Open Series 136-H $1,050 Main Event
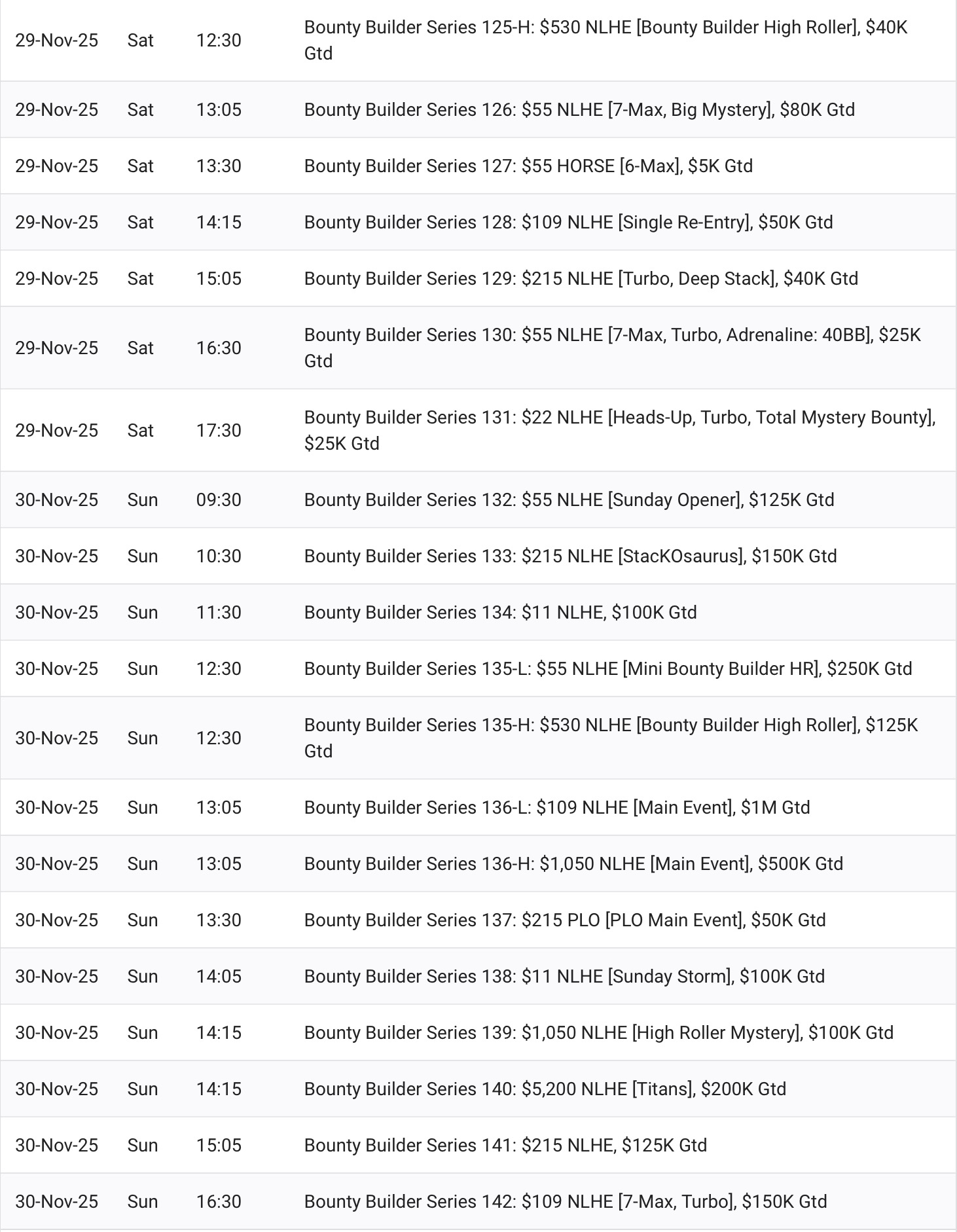The image size is (957, 1232). click(x=573, y=863)
